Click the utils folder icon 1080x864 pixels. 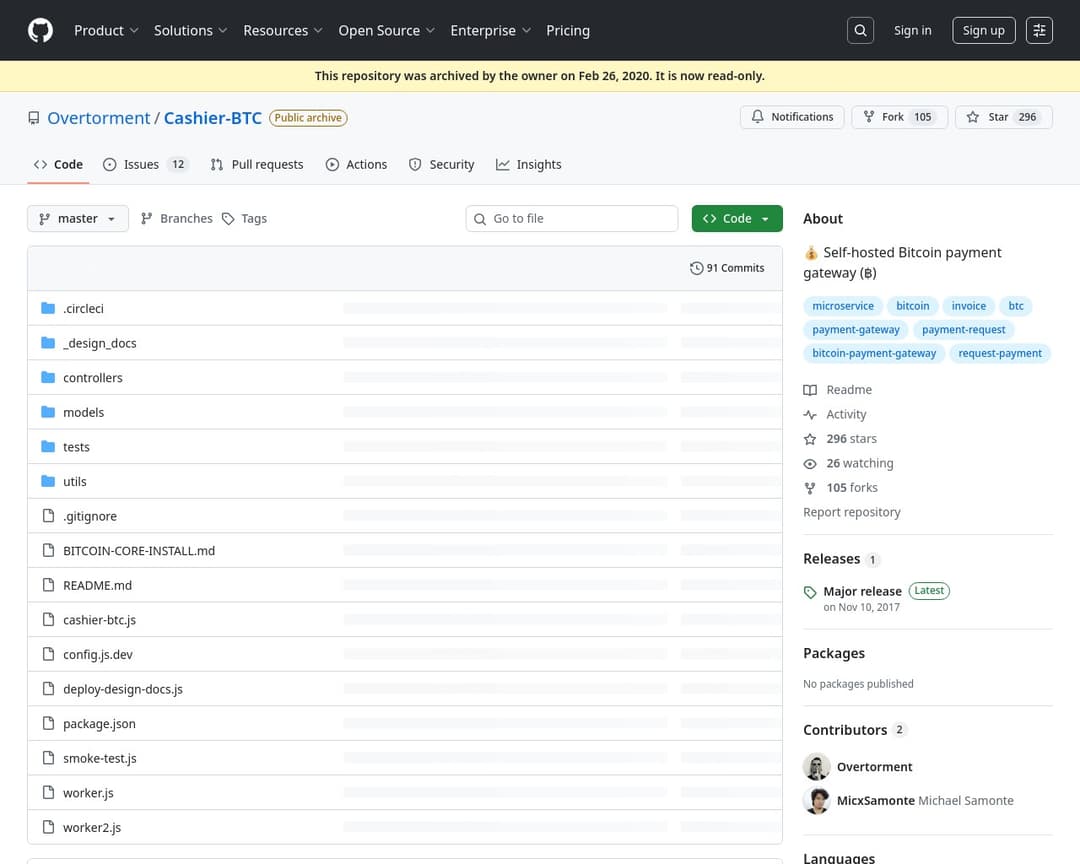pos(48,481)
